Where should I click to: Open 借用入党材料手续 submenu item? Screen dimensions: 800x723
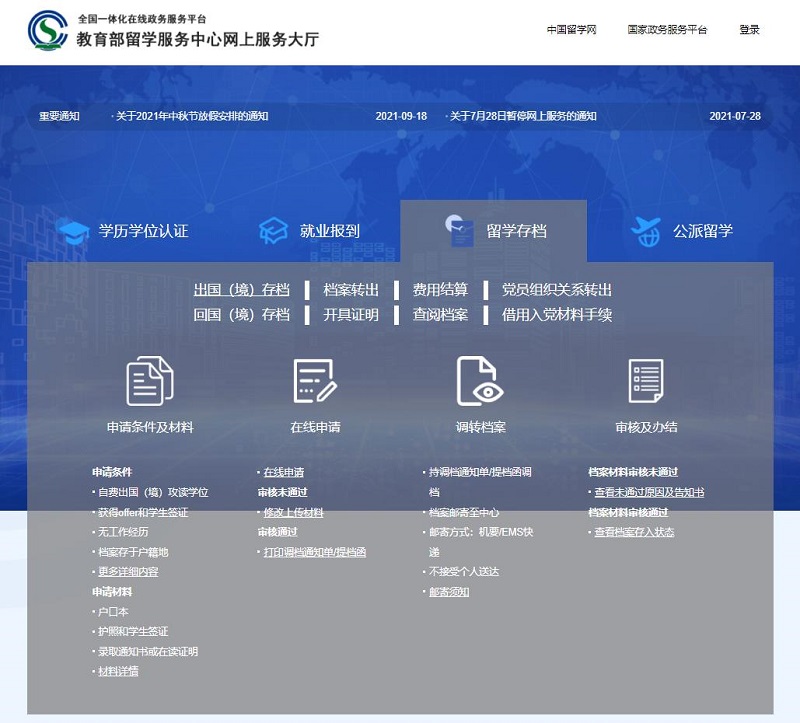pos(557,314)
